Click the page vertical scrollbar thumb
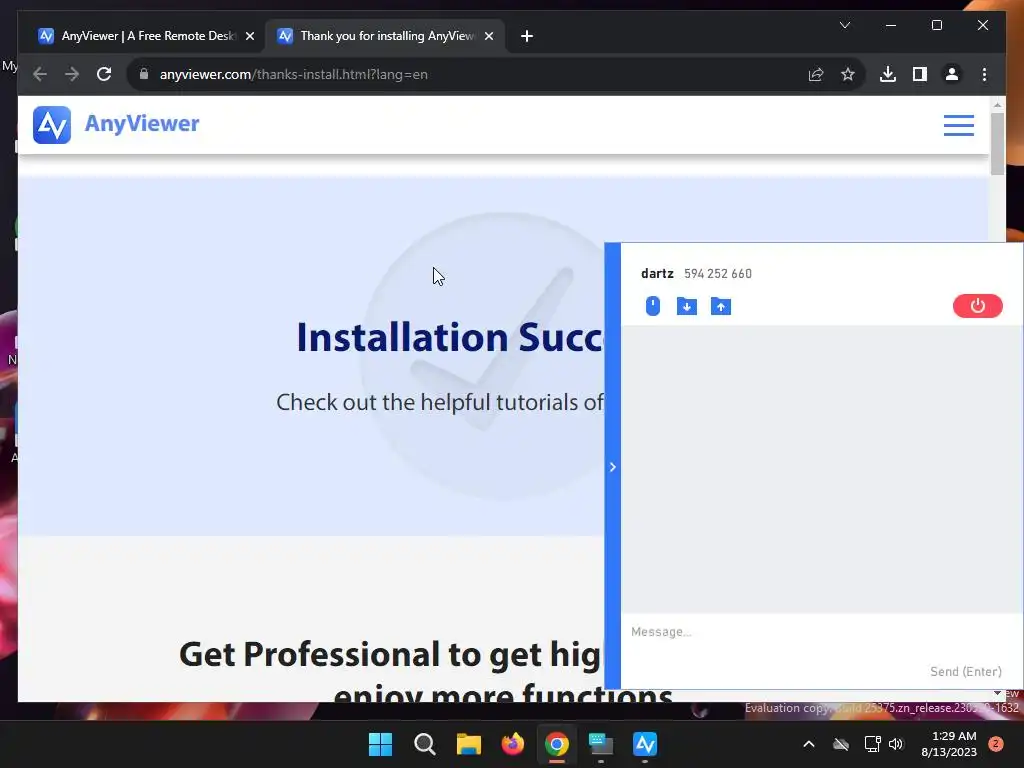 (x=997, y=144)
